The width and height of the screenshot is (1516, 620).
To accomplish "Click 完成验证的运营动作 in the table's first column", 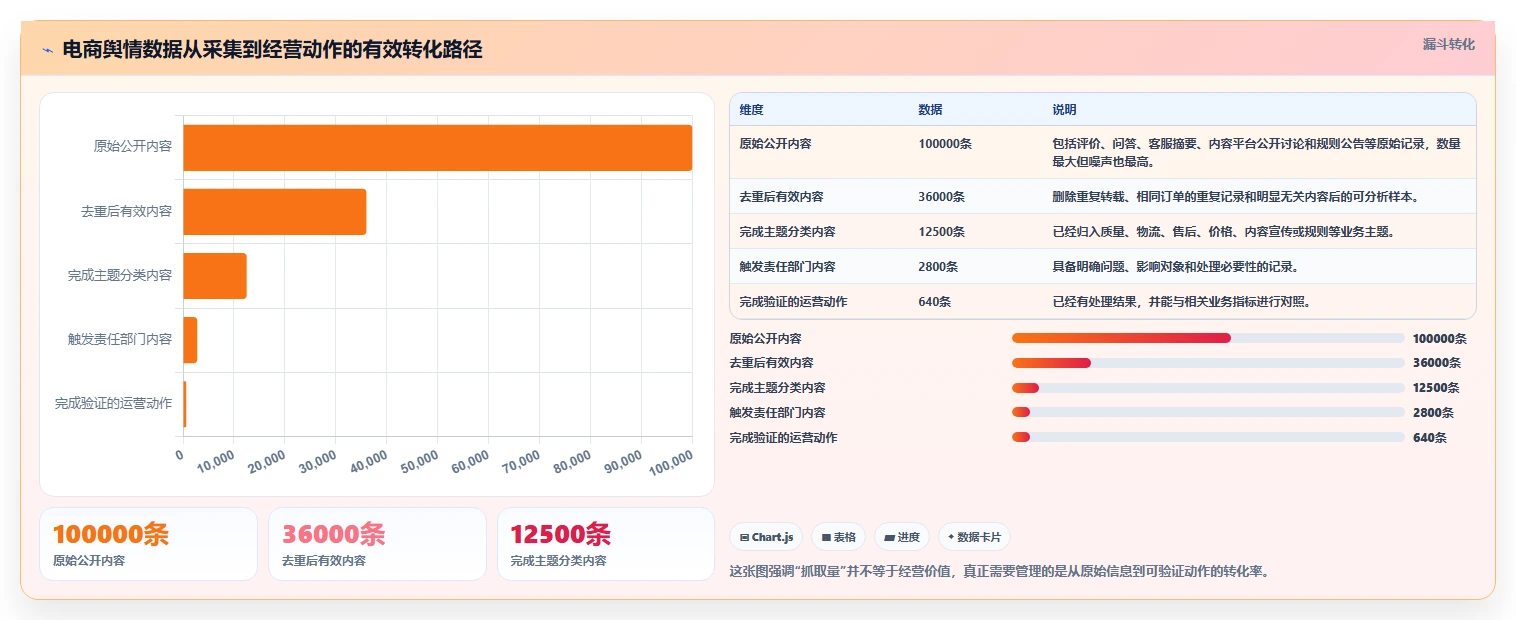I will [x=793, y=302].
